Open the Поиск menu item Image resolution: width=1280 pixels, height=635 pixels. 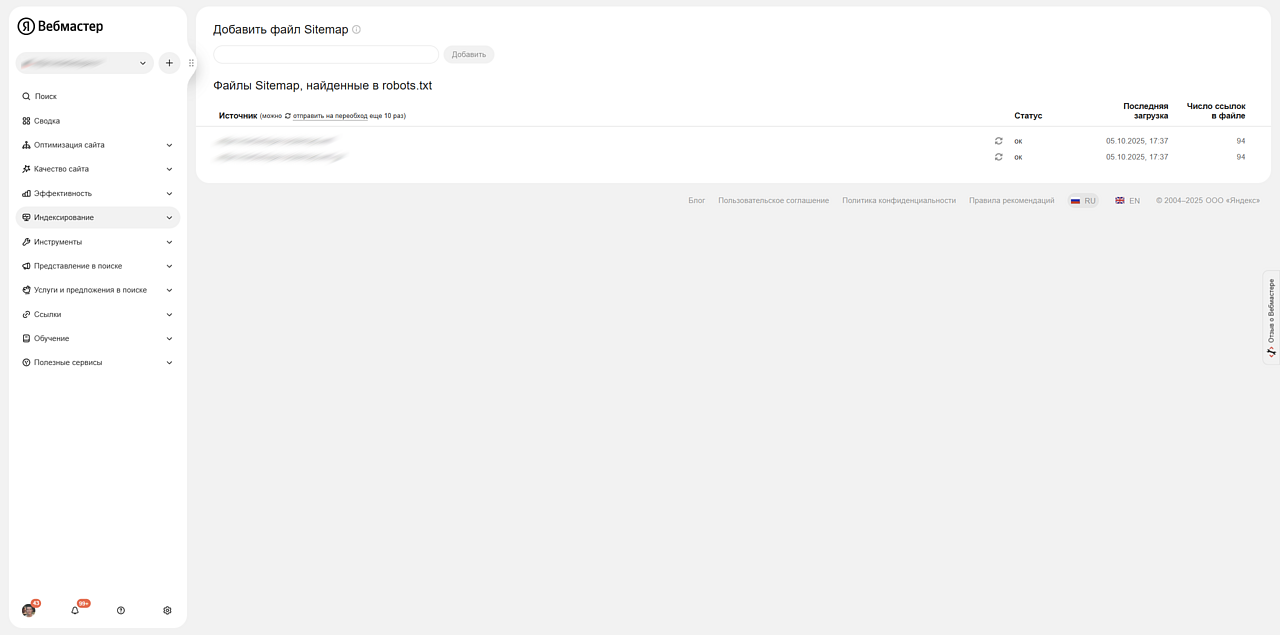(x=45, y=97)
